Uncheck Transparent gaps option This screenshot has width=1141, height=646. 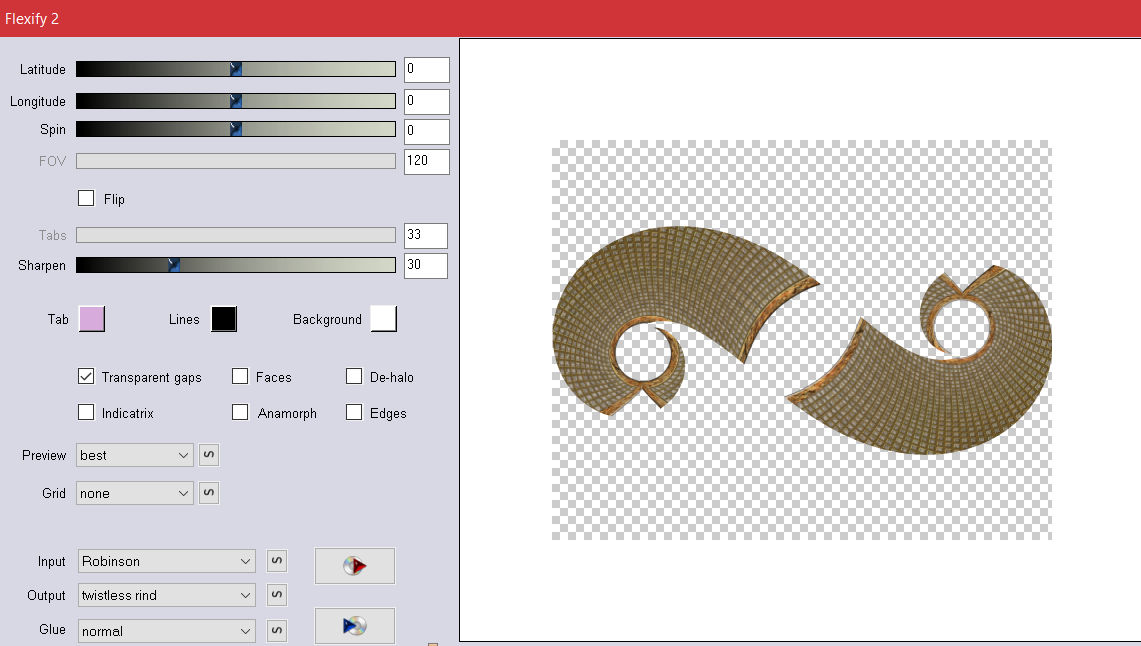[x=86, y=377]
